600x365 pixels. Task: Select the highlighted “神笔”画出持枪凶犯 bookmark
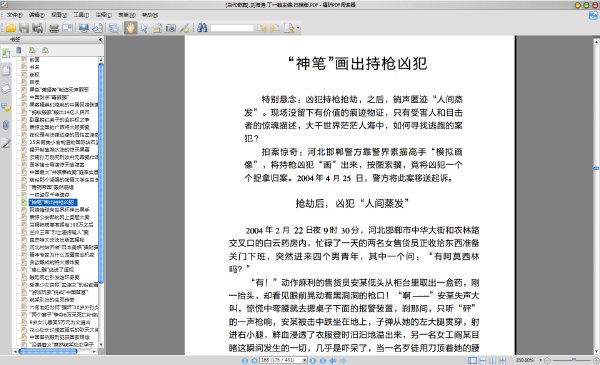point(53,202)
